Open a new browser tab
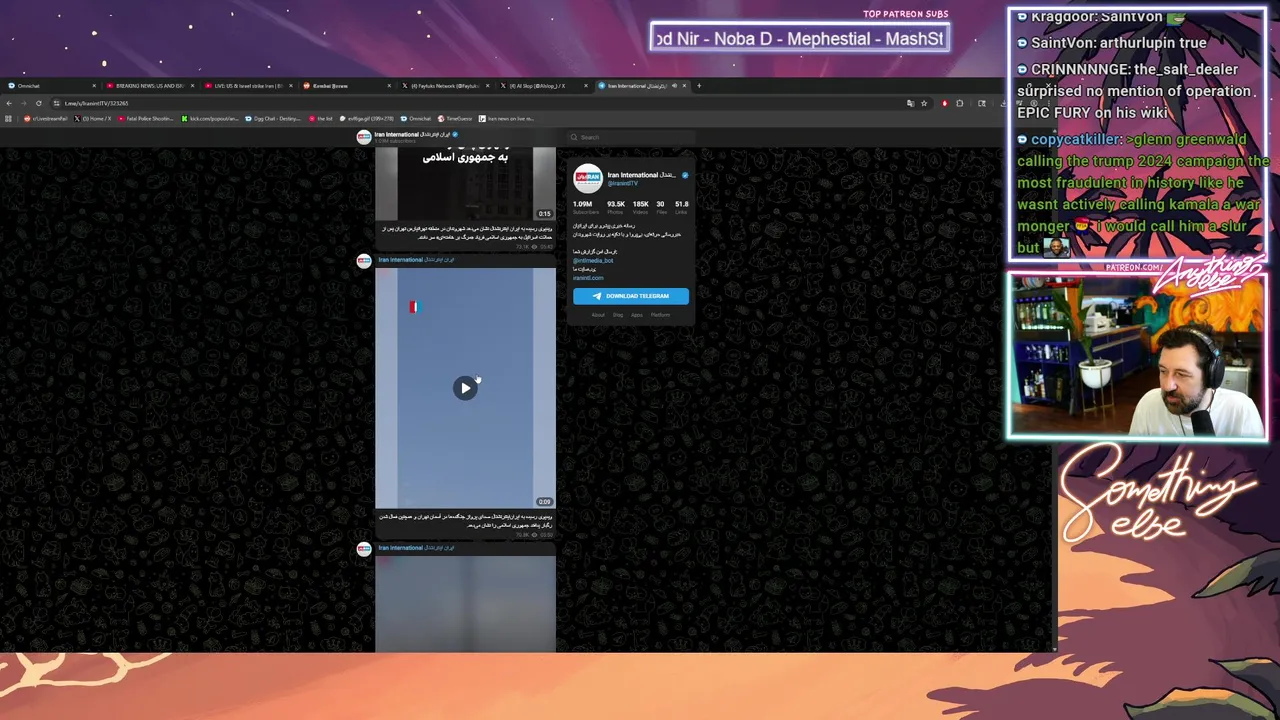The image size is (1280, 720). pyautogui.click(x=699, y=86)
